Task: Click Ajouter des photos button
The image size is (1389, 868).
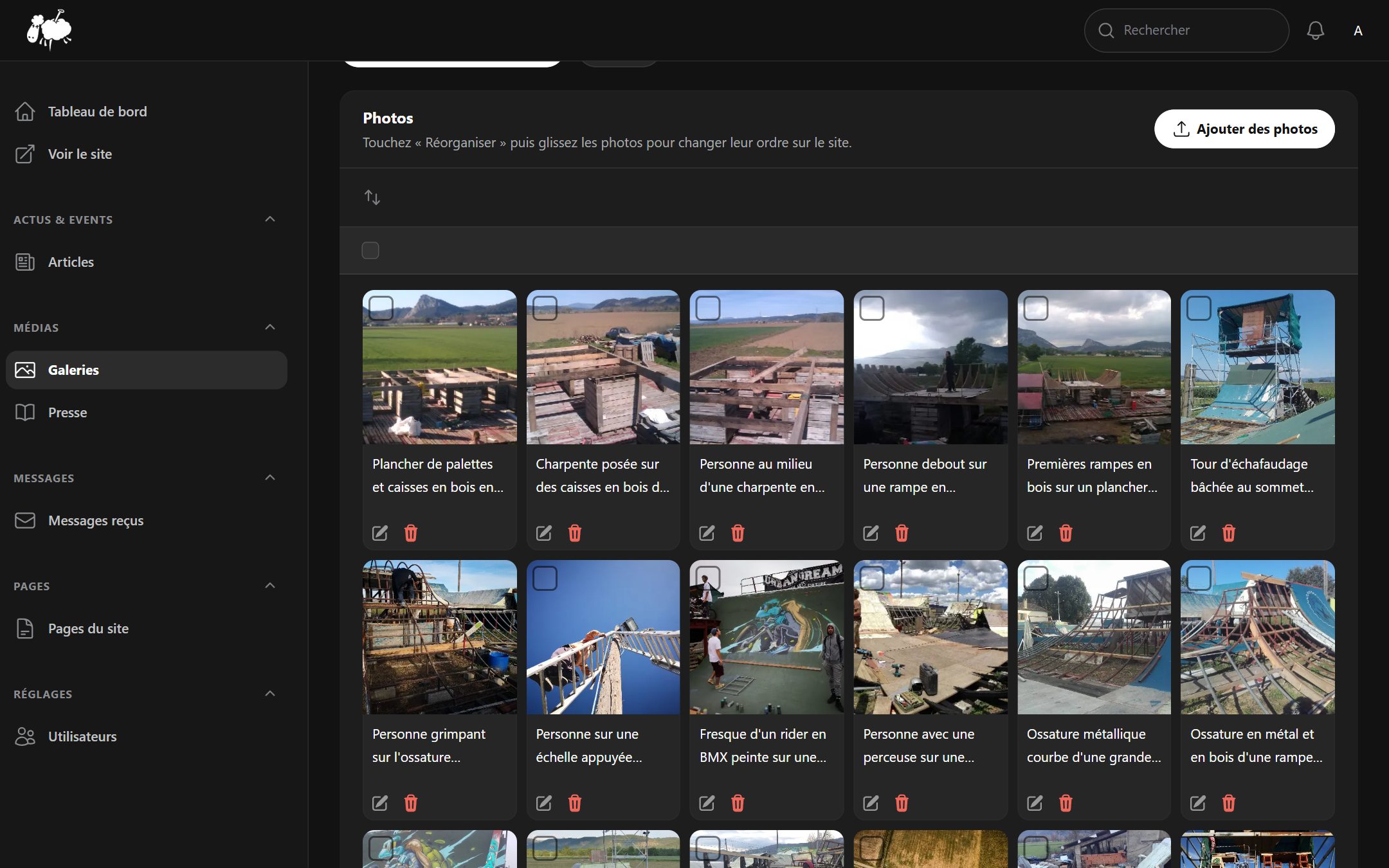Action: [1244, 129]
